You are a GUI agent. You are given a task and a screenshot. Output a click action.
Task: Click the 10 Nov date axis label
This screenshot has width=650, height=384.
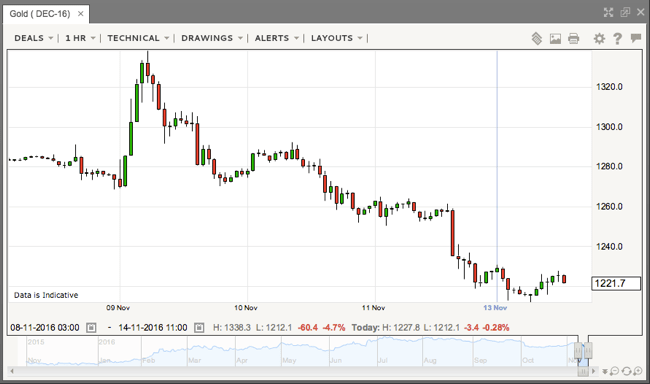coord(245,308)
